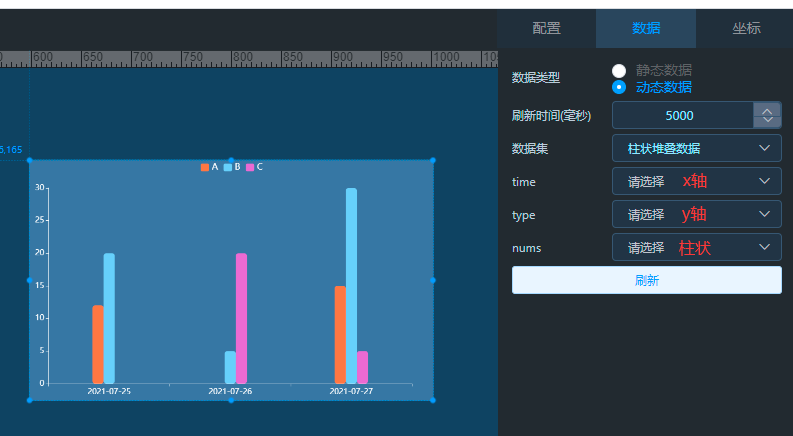Switch to the 配置 tab

tap(546, 28)
